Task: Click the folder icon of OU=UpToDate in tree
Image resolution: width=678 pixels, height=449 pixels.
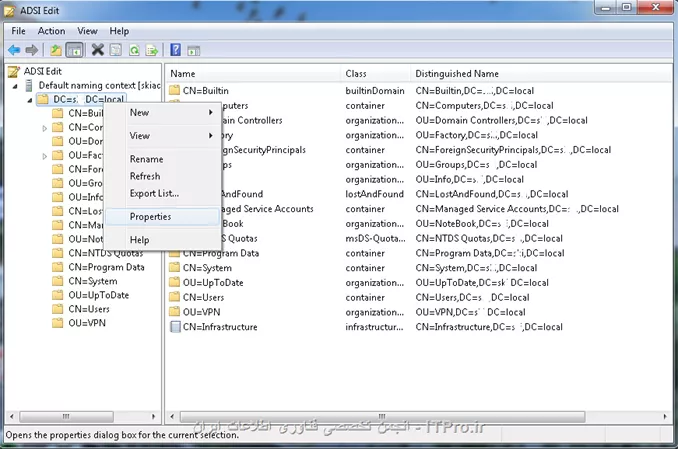Action: click(58, 295)
